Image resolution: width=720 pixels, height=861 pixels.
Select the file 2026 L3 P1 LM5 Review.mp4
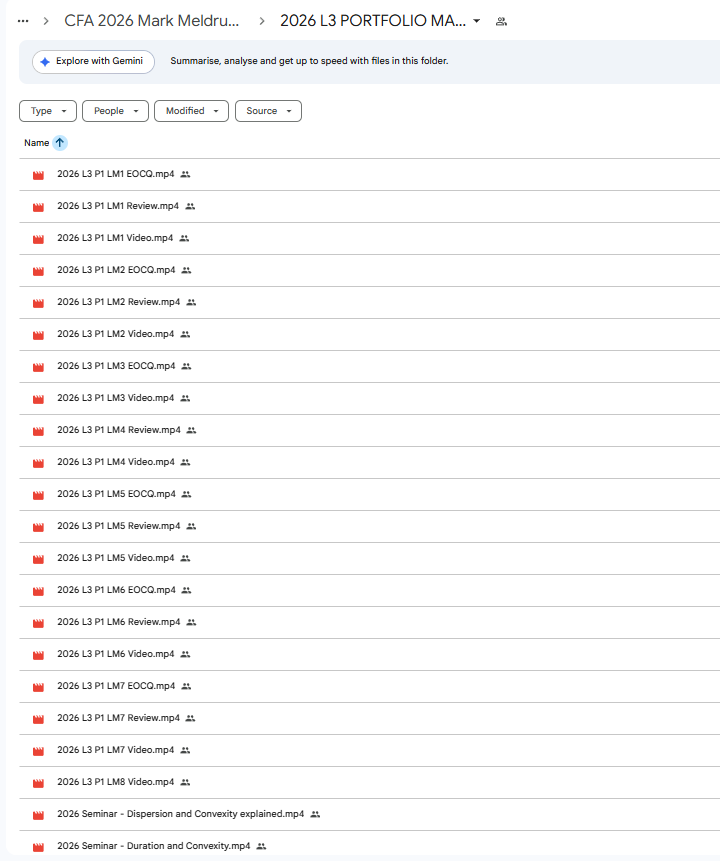tap(118, 526)
